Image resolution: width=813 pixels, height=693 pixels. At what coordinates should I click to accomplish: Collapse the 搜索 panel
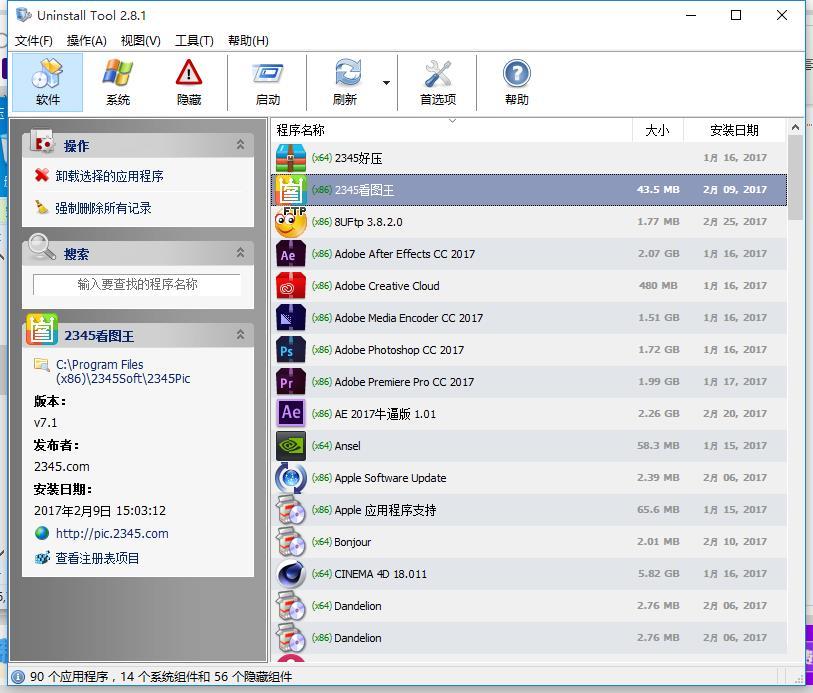click(240, 253)
